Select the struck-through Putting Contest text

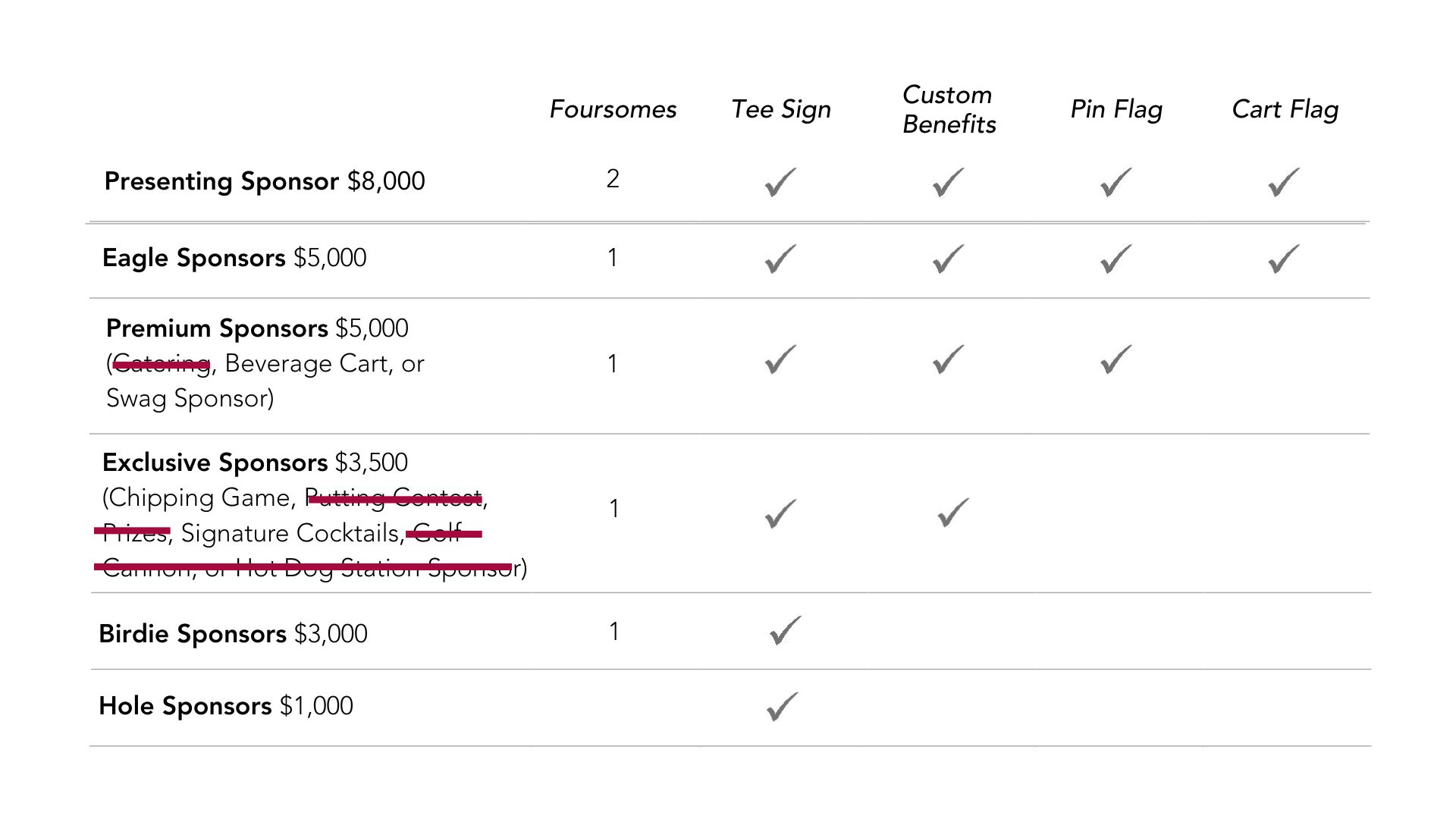(394, 498)
